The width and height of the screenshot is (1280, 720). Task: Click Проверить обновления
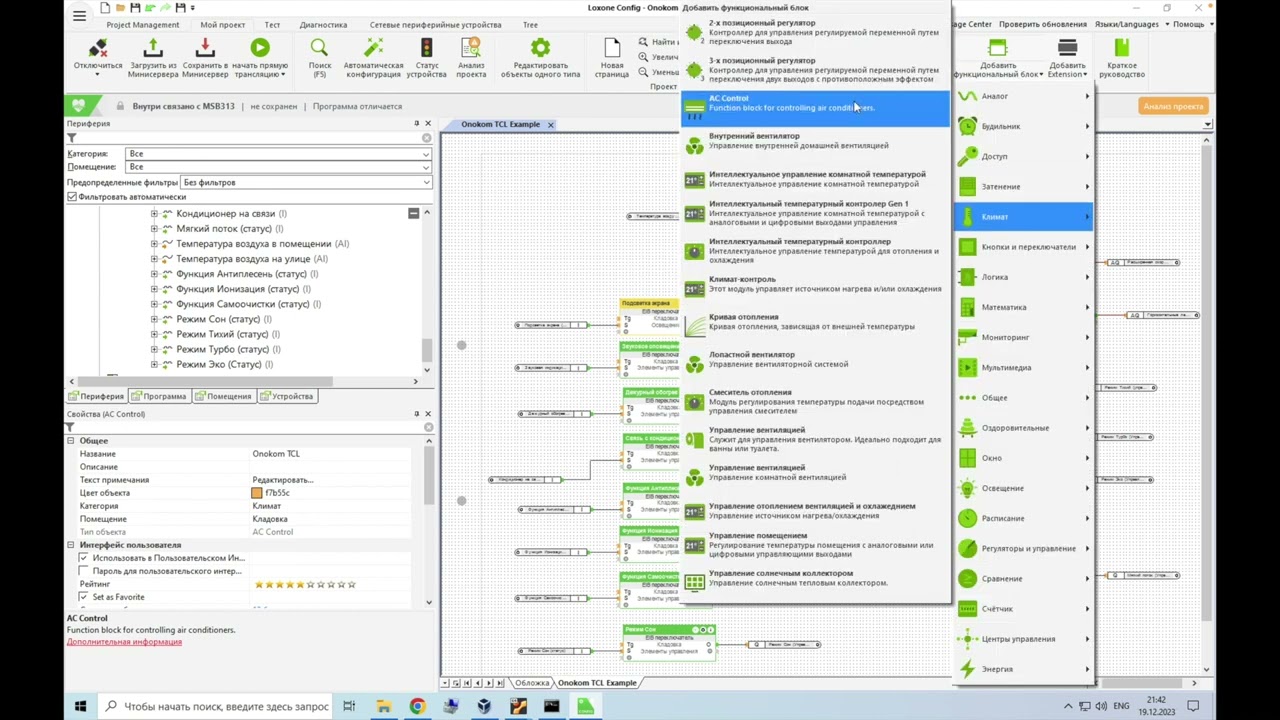coord(1042,24)
